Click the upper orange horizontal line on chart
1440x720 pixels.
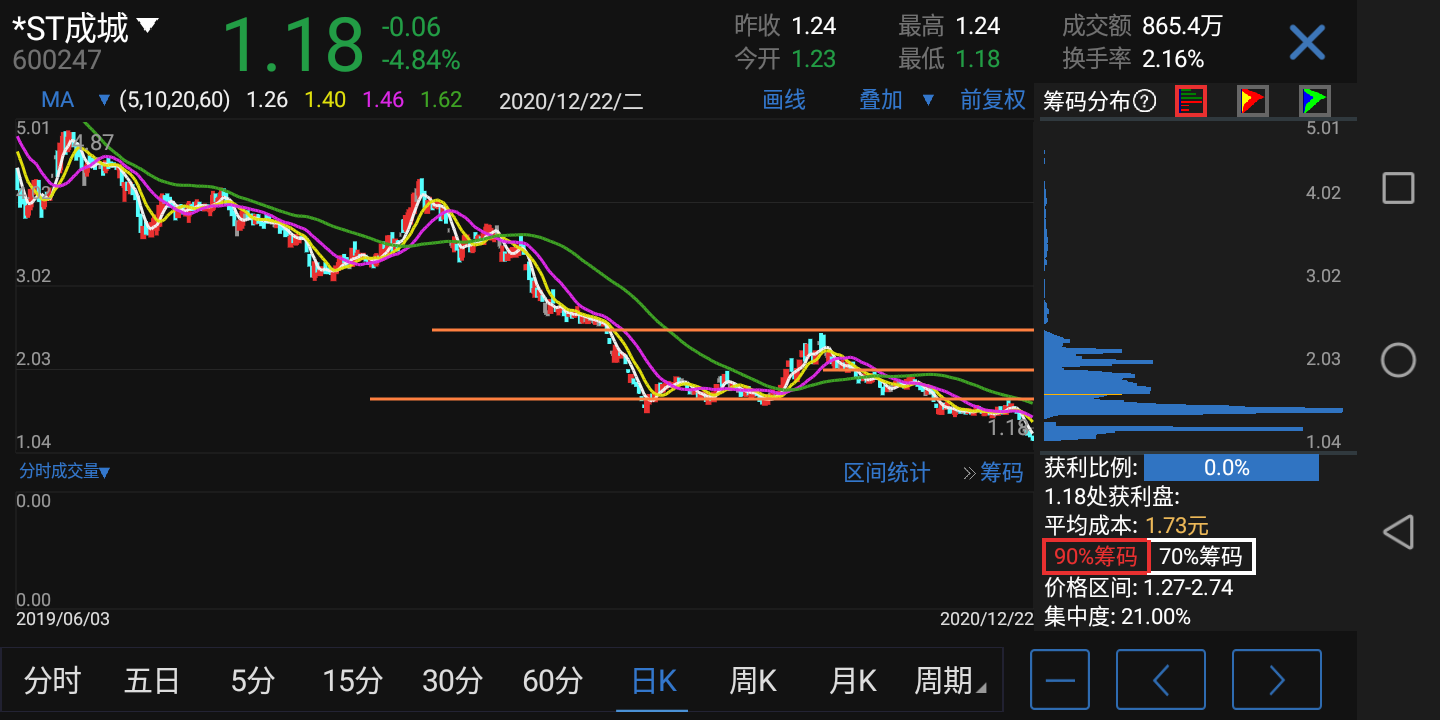(x=732, y=329)
